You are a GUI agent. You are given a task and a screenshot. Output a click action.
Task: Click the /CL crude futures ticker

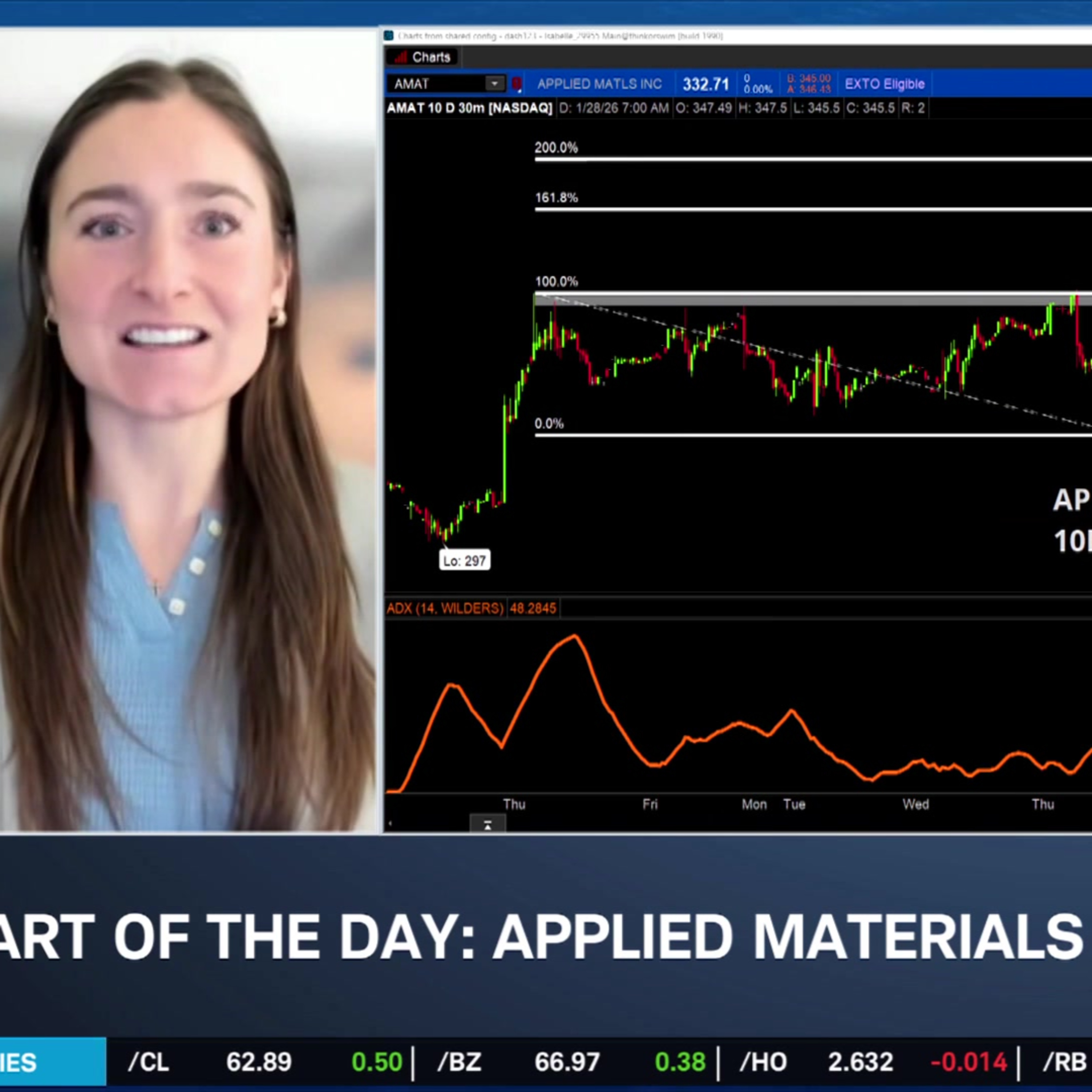149,1062
